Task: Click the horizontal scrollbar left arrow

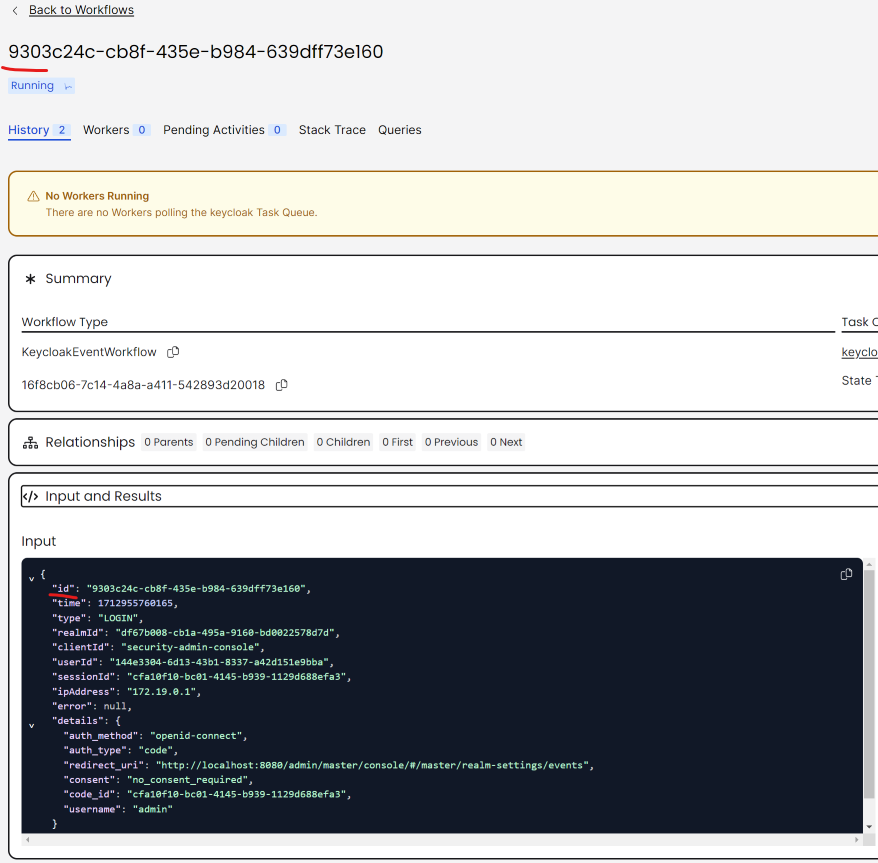Action: [x=27, y=839]
